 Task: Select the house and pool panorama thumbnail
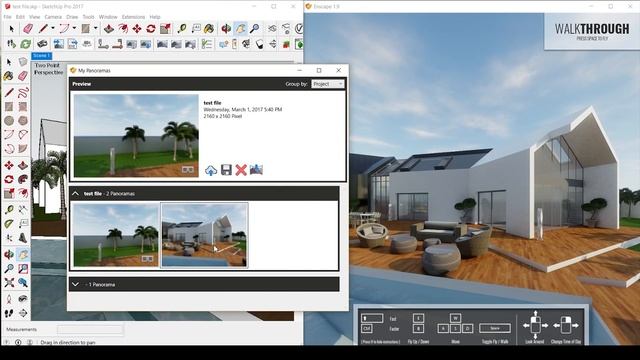tap(204, 235)
